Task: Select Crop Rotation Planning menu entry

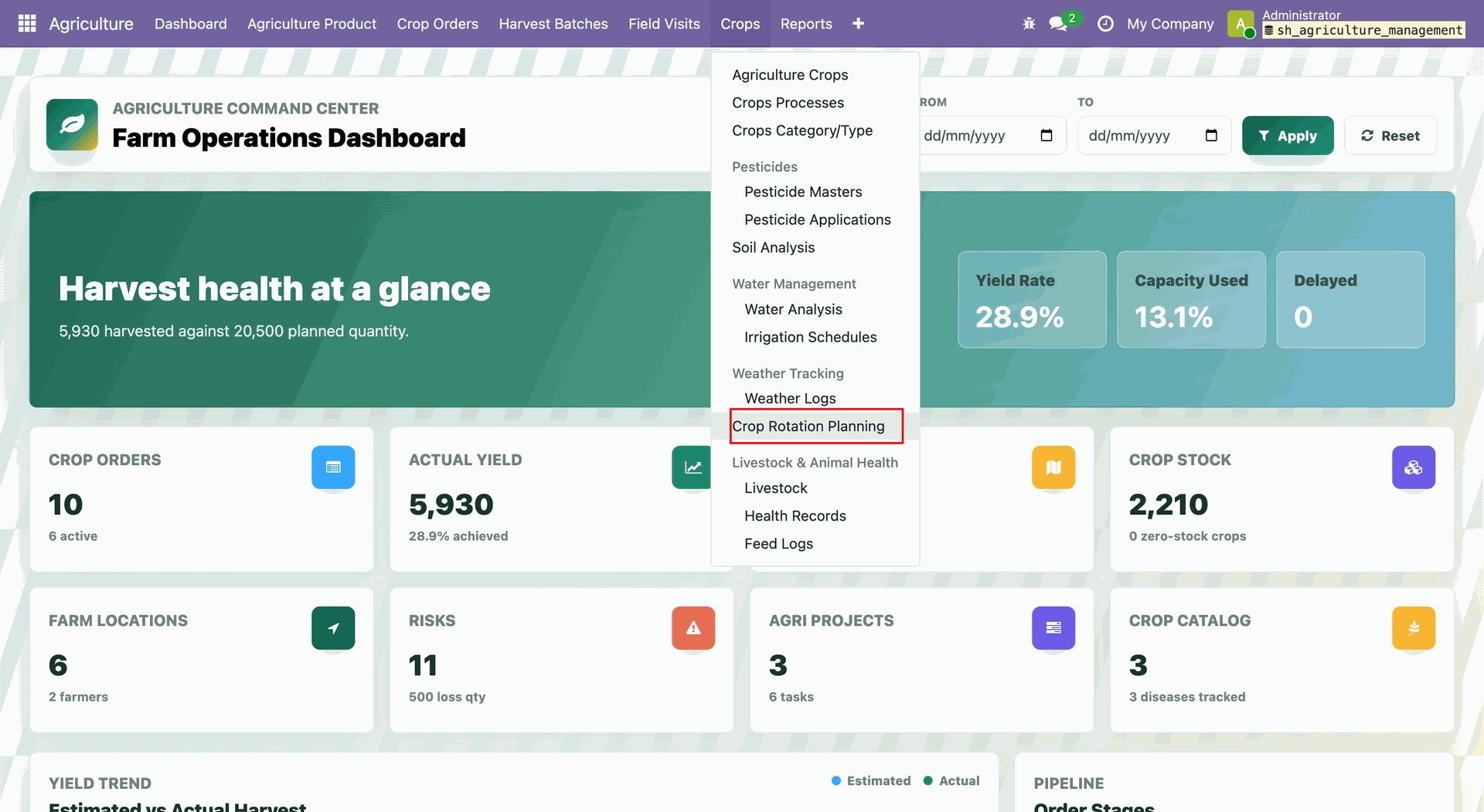Action: (816, 426)
